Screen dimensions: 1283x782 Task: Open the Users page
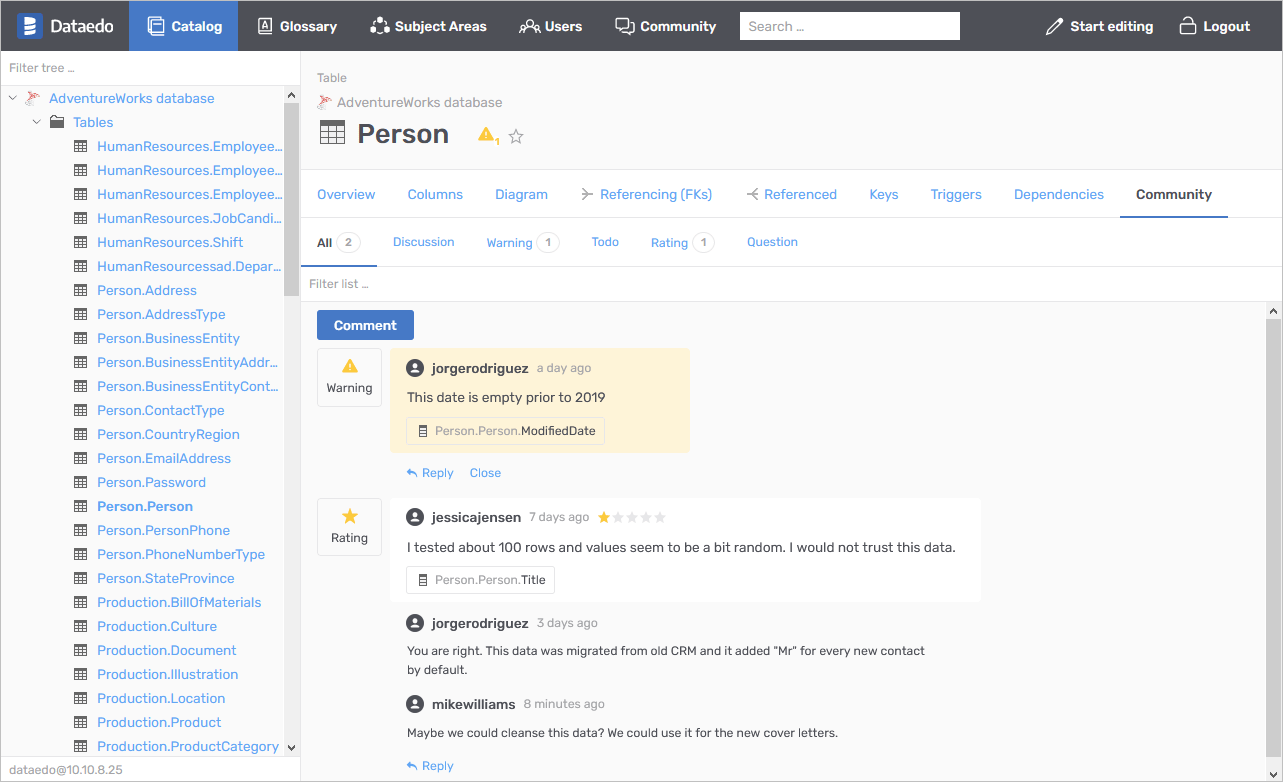click(x=550, y=26)
